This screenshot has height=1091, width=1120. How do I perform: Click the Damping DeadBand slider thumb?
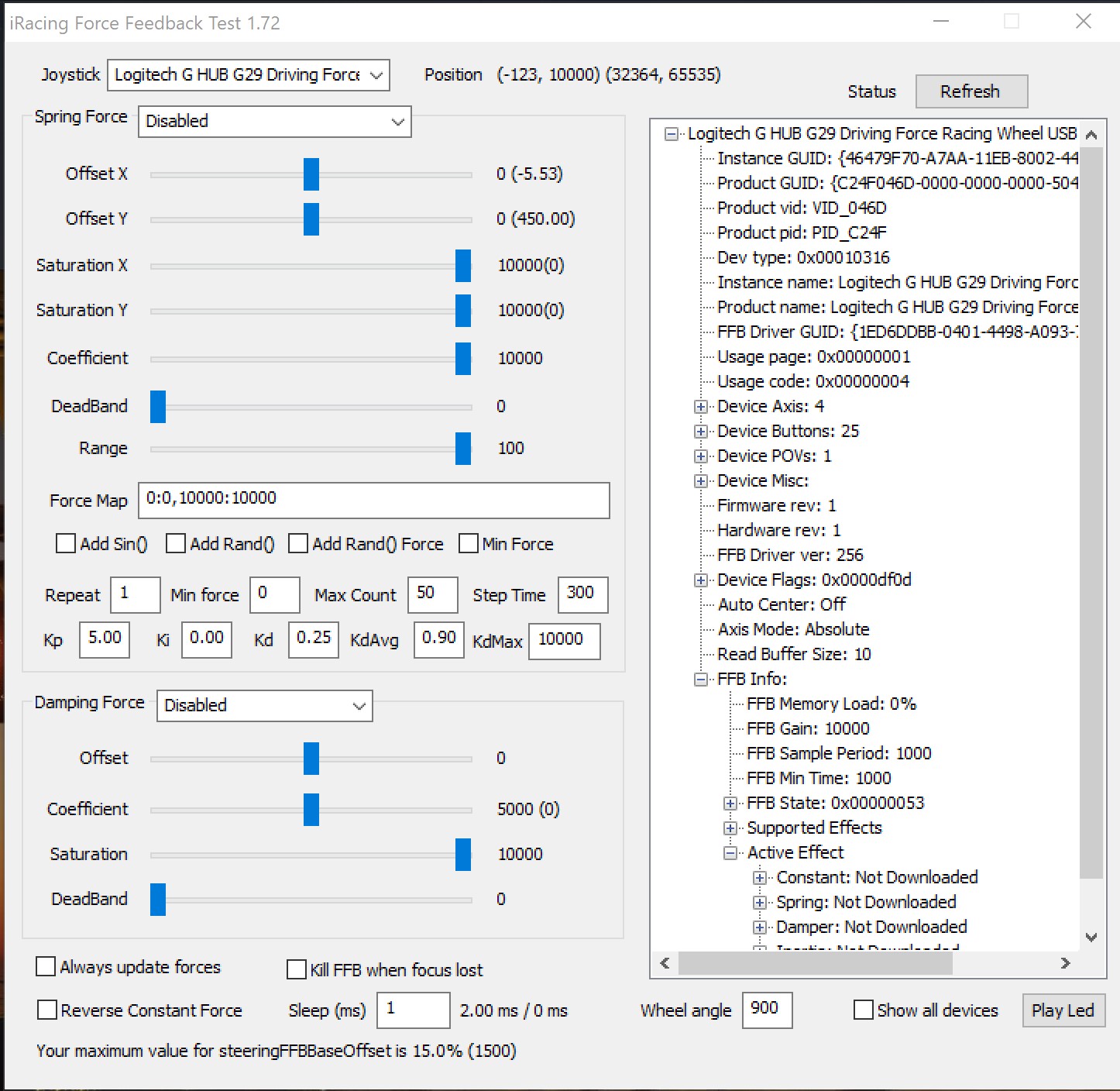click(x=158, y=900)
